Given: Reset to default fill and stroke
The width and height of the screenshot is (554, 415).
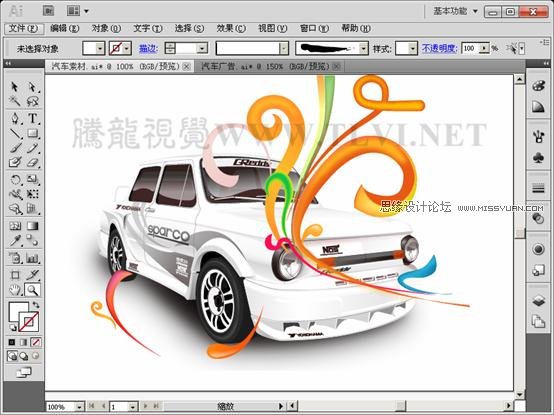Looking at the screenshot, I should click(13, 327).
